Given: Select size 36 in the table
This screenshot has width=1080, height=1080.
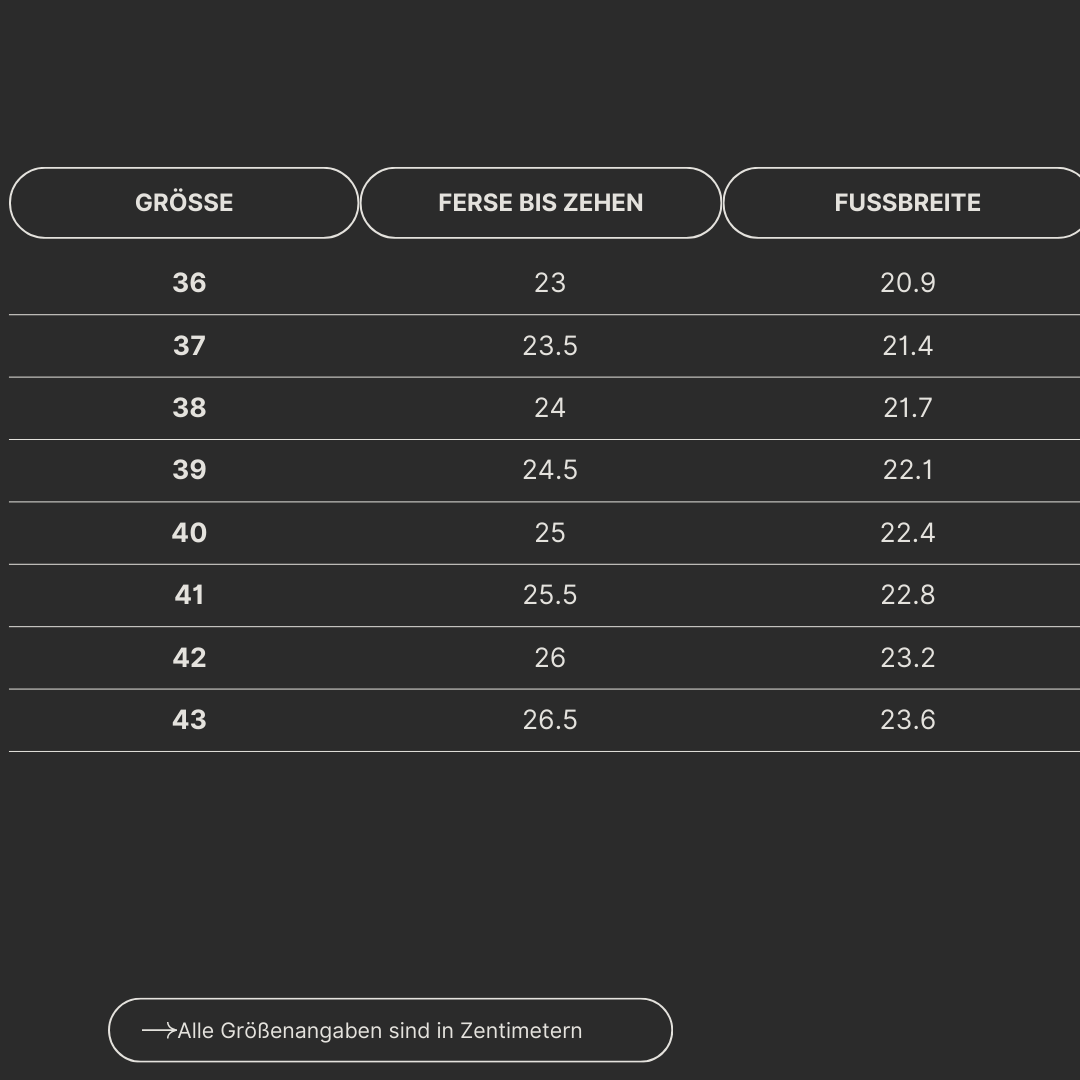Looking at the screenshot, I should point(189,283).
